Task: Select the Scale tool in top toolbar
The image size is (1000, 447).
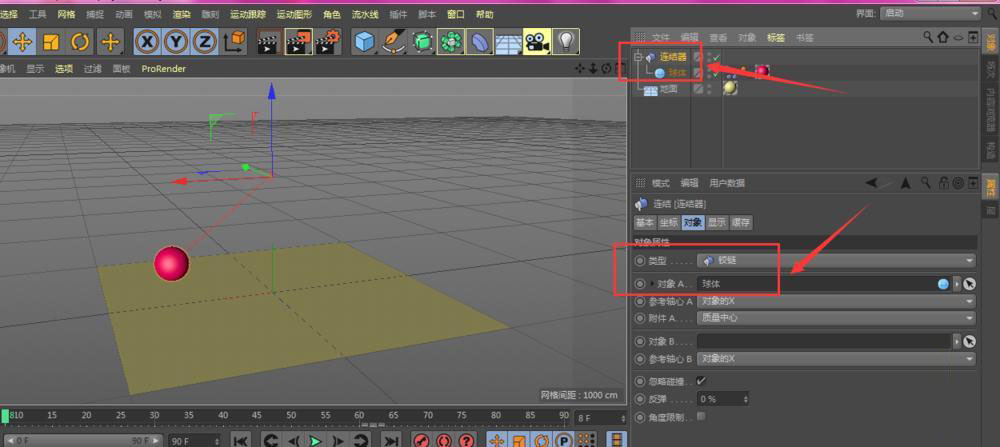Action: tap(51, 41)
